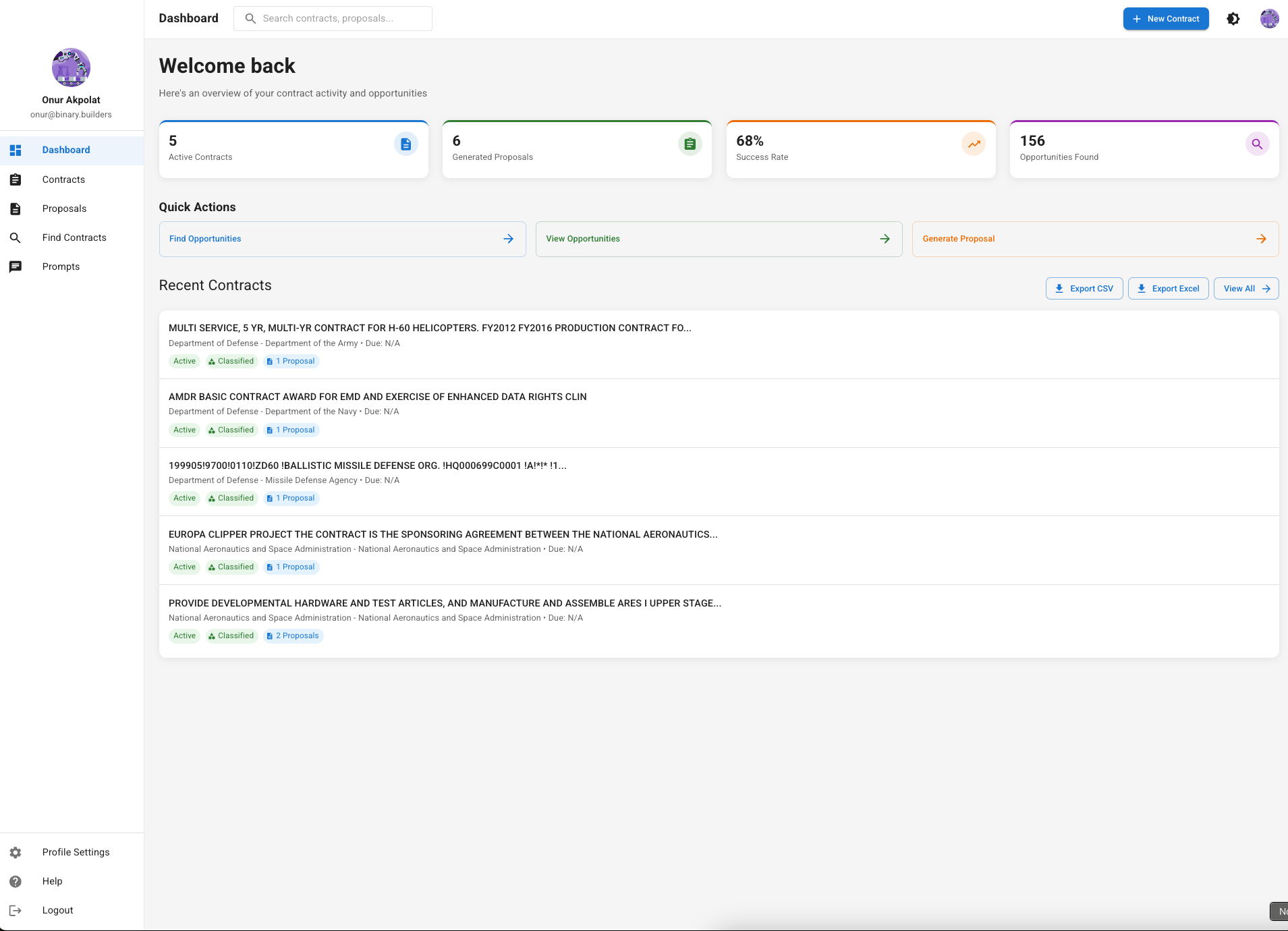
Task: Export contracts as CSV
Action: [x=1084, y=288]
